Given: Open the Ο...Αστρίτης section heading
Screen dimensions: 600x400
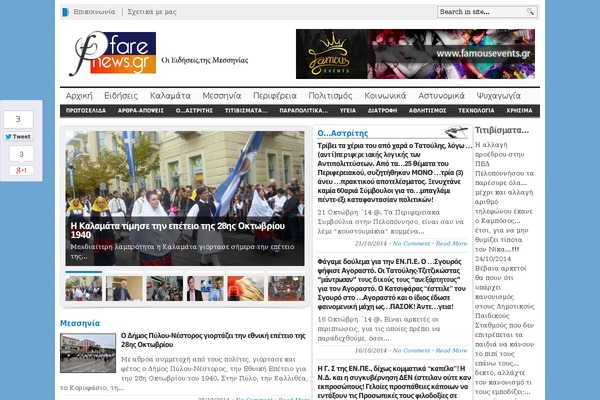Looking at the screenshot, I should [342, 133].
